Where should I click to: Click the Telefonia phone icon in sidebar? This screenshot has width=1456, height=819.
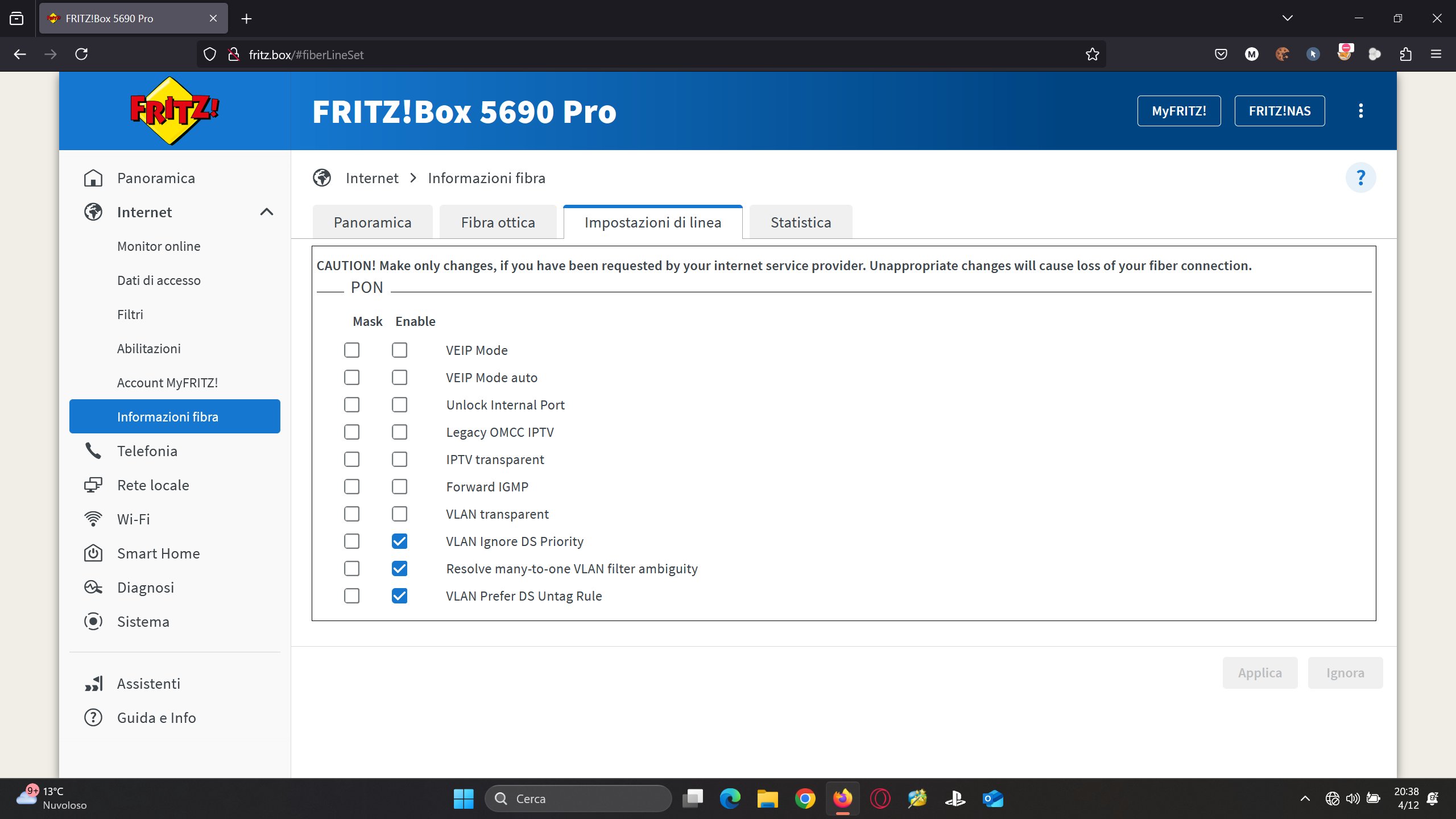point(93,451)
